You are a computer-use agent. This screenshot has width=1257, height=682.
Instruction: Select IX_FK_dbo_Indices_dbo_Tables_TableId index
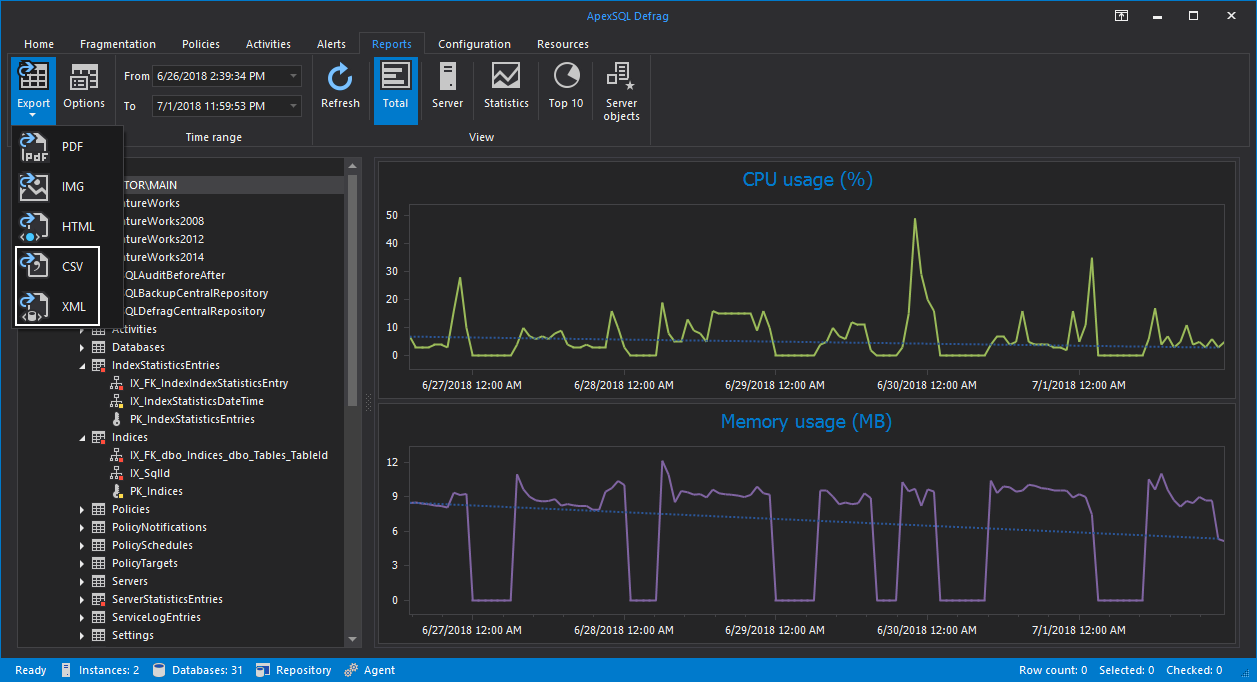pyautogui.click(x=229, y=455)
